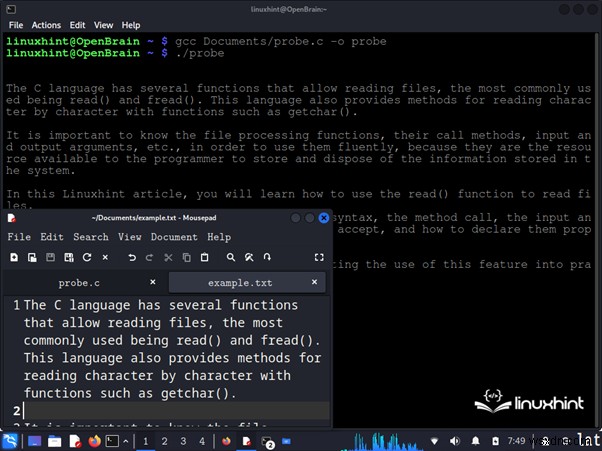
Task: Switch to workspace 4
Action: tap(202, 441)
